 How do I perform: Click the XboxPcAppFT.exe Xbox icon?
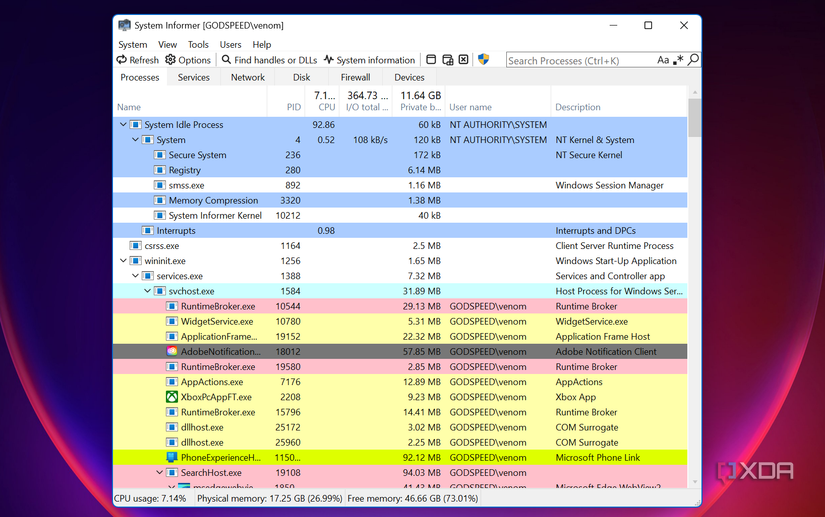(x=172, y=397)
